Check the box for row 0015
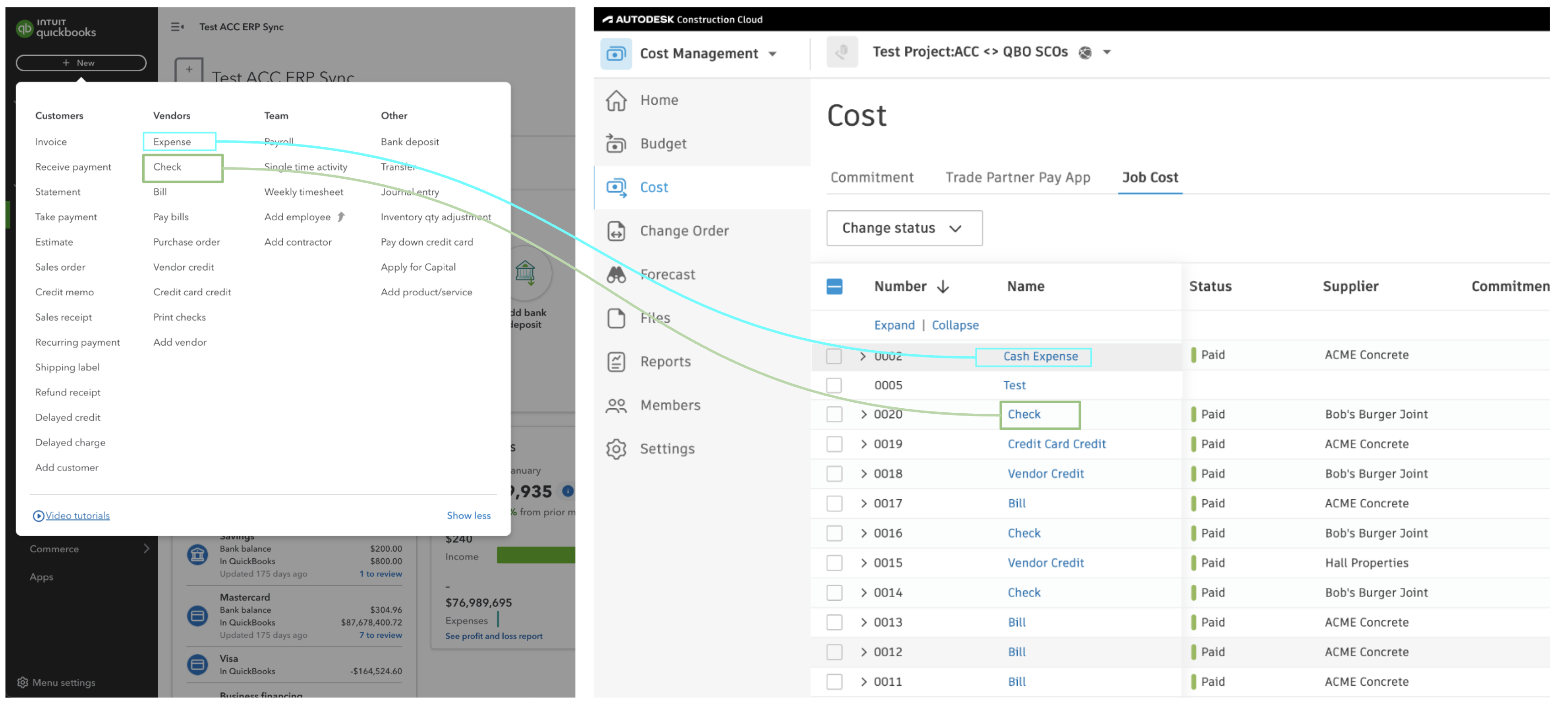Screen dimensions: 1568x704 834,564
